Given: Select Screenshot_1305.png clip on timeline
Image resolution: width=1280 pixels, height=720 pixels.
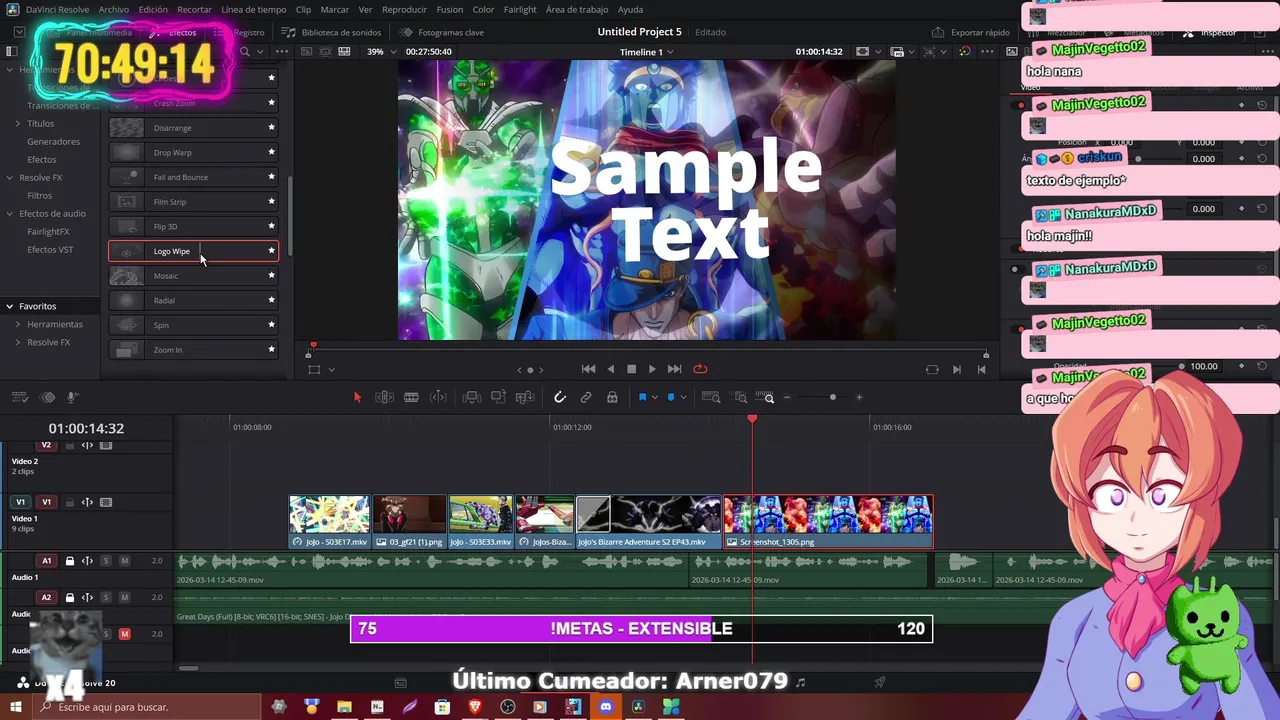Looking at the screenshot, I should click(828, 522).
